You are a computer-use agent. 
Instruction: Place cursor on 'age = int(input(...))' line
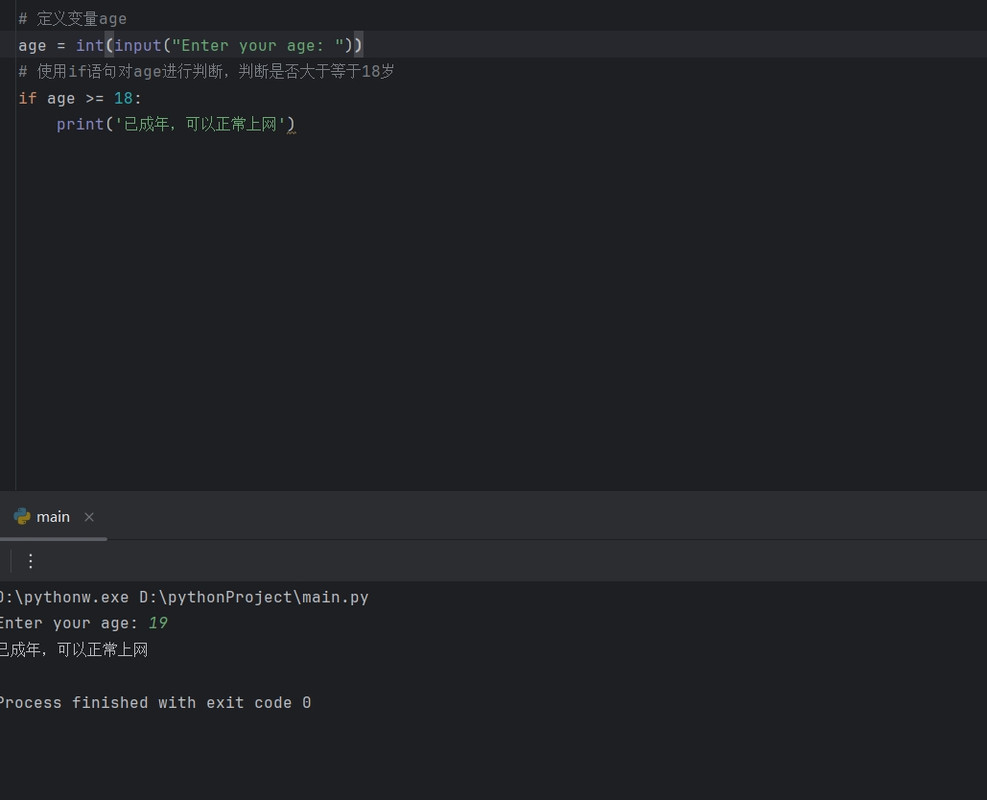[x=190, y=45]
